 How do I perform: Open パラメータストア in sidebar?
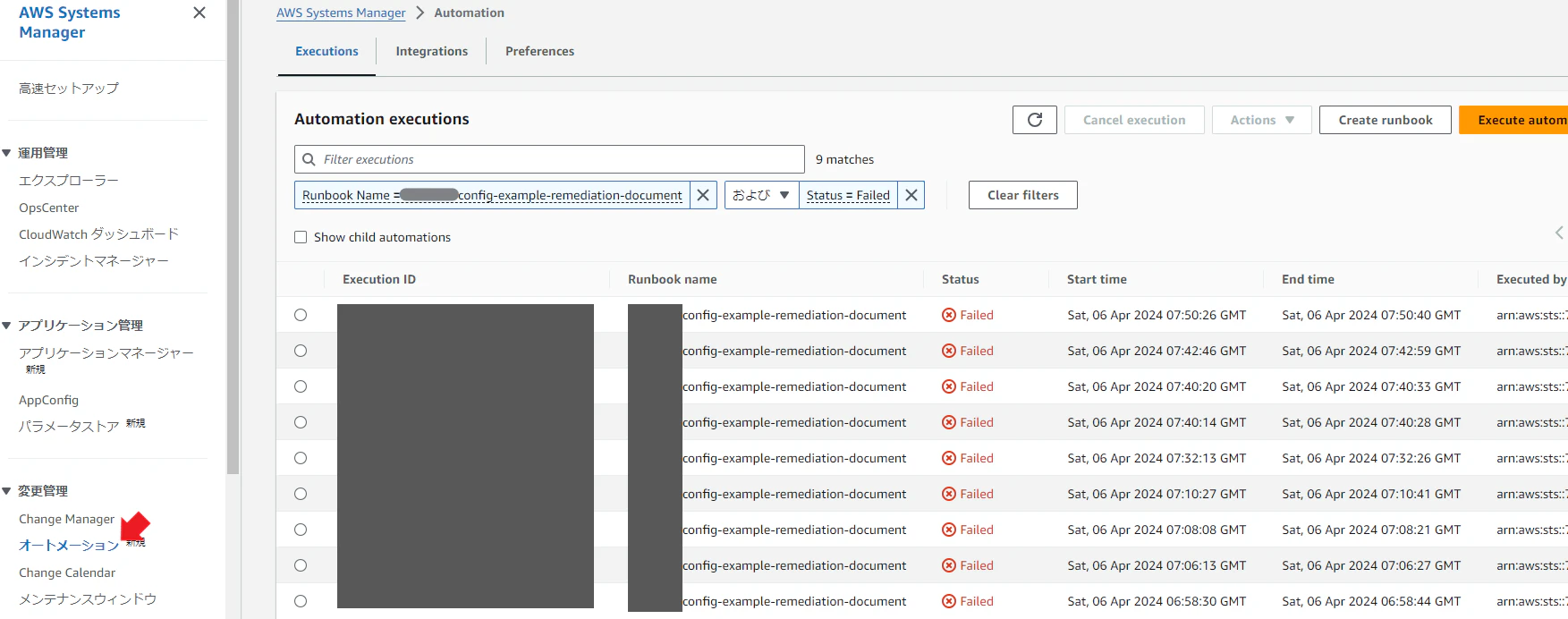69,427
